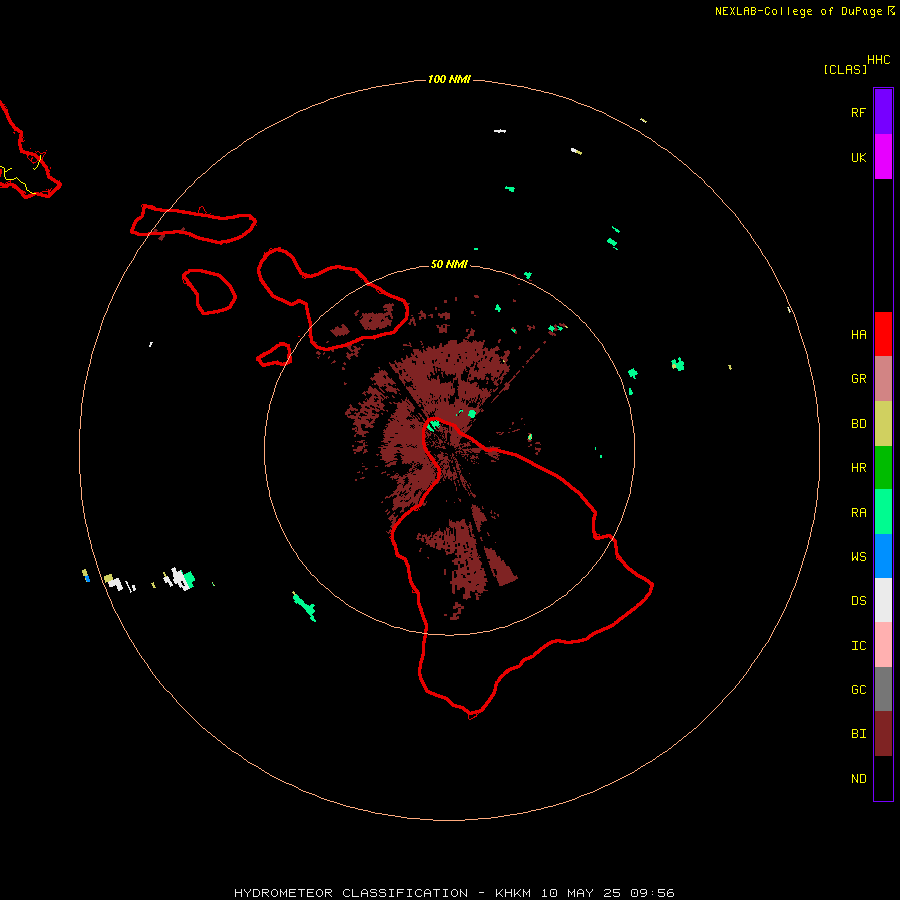This screenshot has width=900, height=900.
Task: Click the HA red legend swatch
Action: pyautogui.click(x=883, y=334)
